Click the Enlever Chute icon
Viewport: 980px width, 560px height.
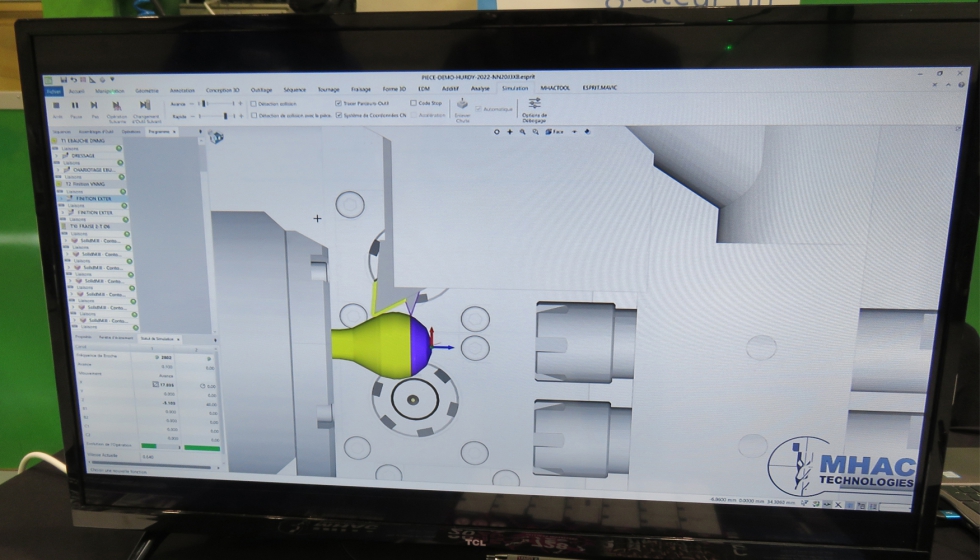click(x=462, y=105)
